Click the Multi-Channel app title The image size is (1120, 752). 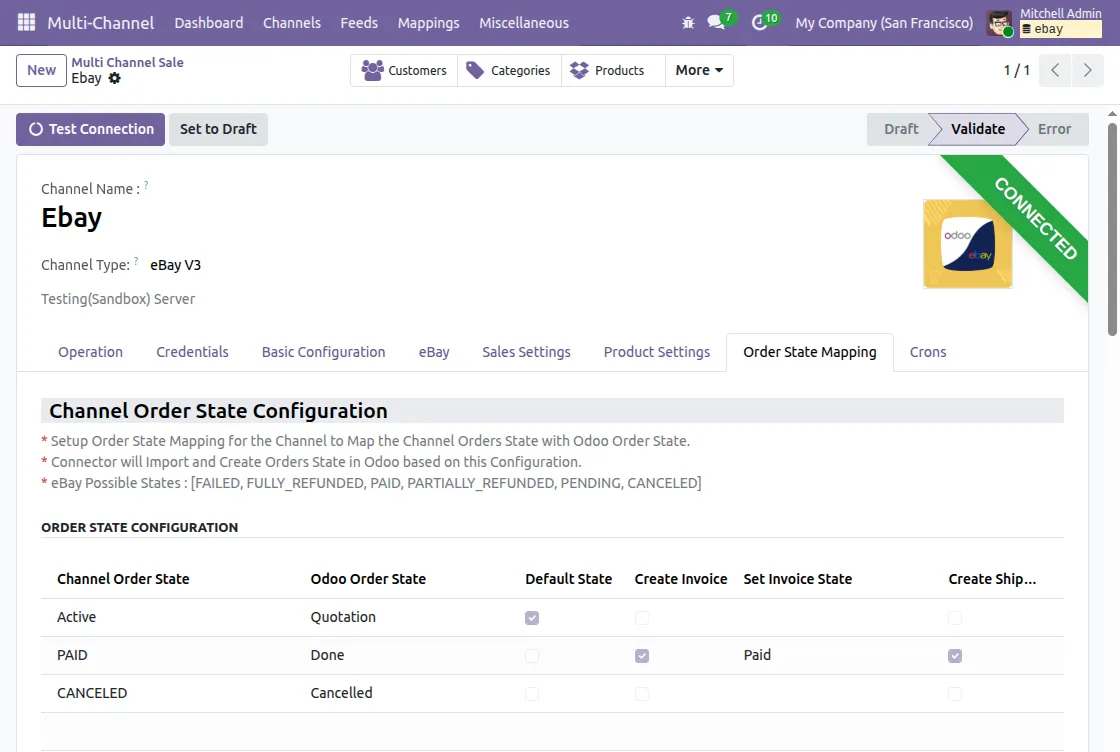pyautogui.click(x=101, y=23)
